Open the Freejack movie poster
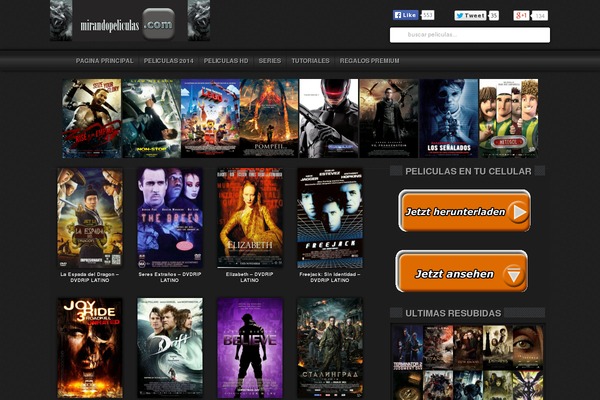The width and height of the screenshot is (600, 400). (x=330, y=218)
